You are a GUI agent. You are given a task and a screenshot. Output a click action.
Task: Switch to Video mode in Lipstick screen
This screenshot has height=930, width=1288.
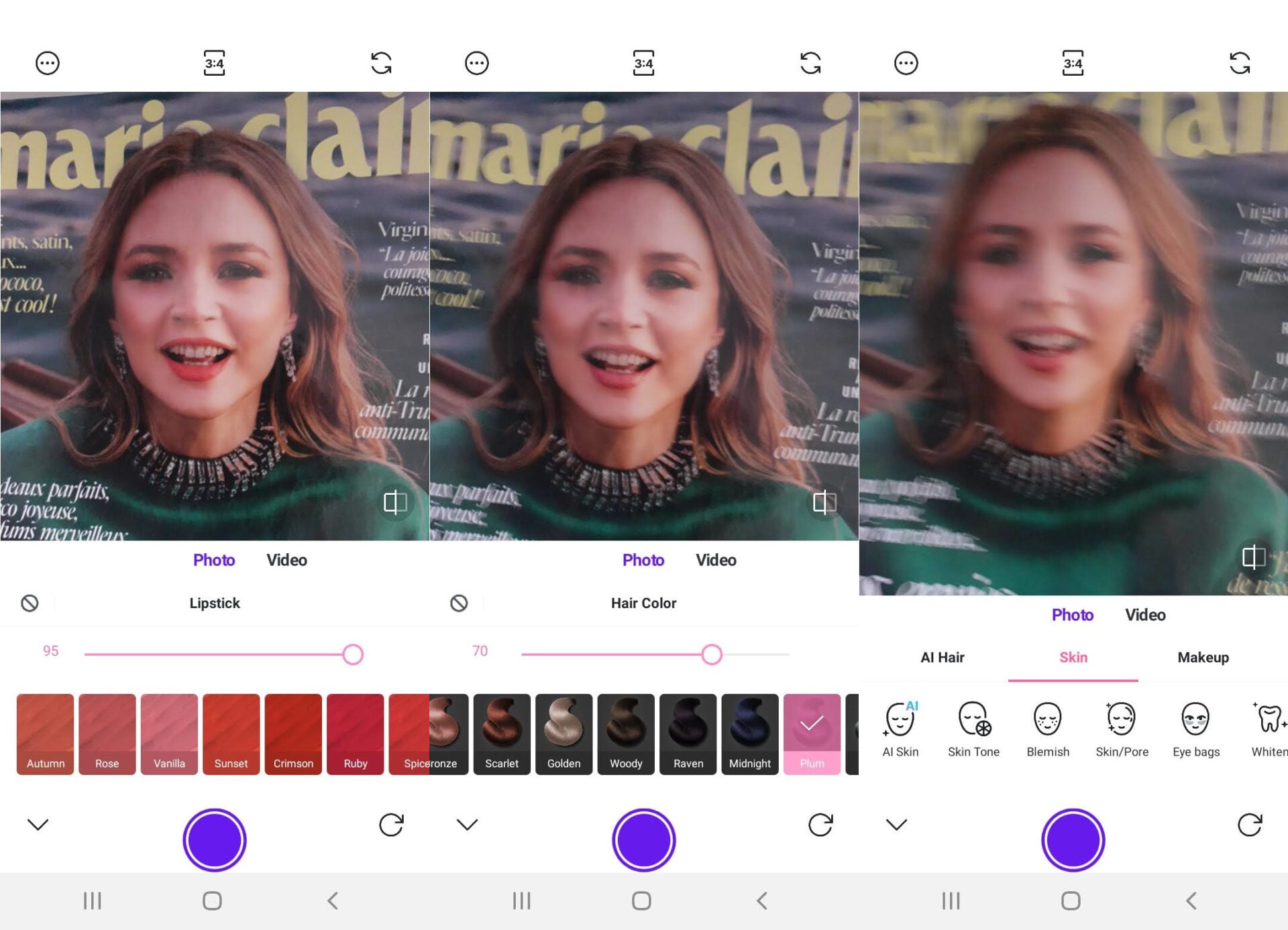pos(286,560)
